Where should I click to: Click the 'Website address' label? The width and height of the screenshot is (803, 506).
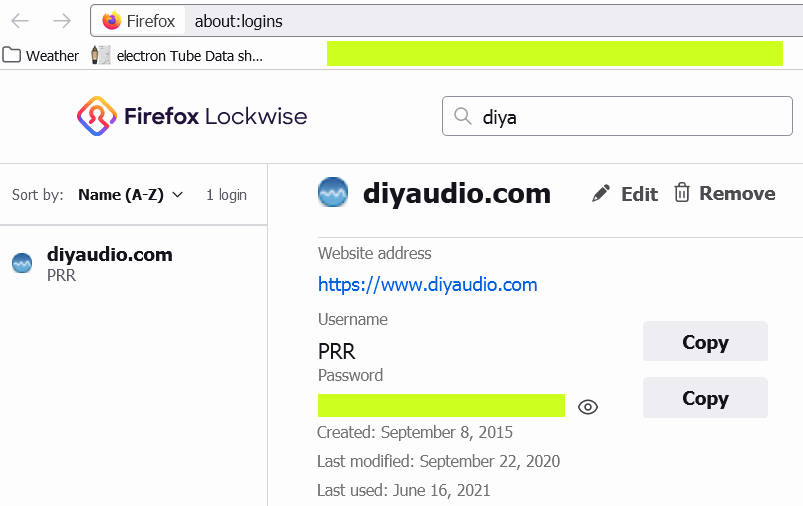point(374,254)
